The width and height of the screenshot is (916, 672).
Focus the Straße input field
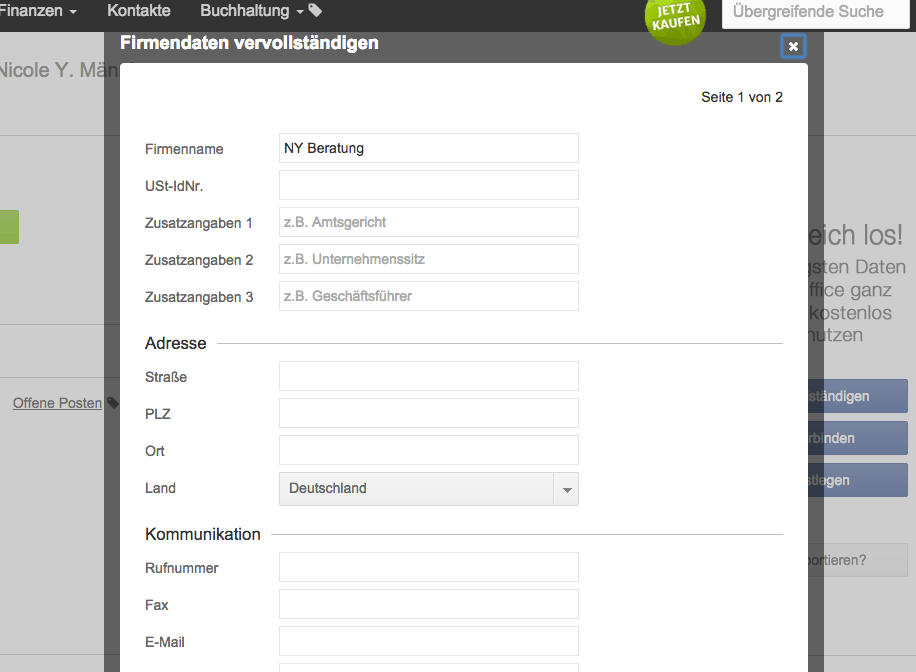tap(428, 376)
